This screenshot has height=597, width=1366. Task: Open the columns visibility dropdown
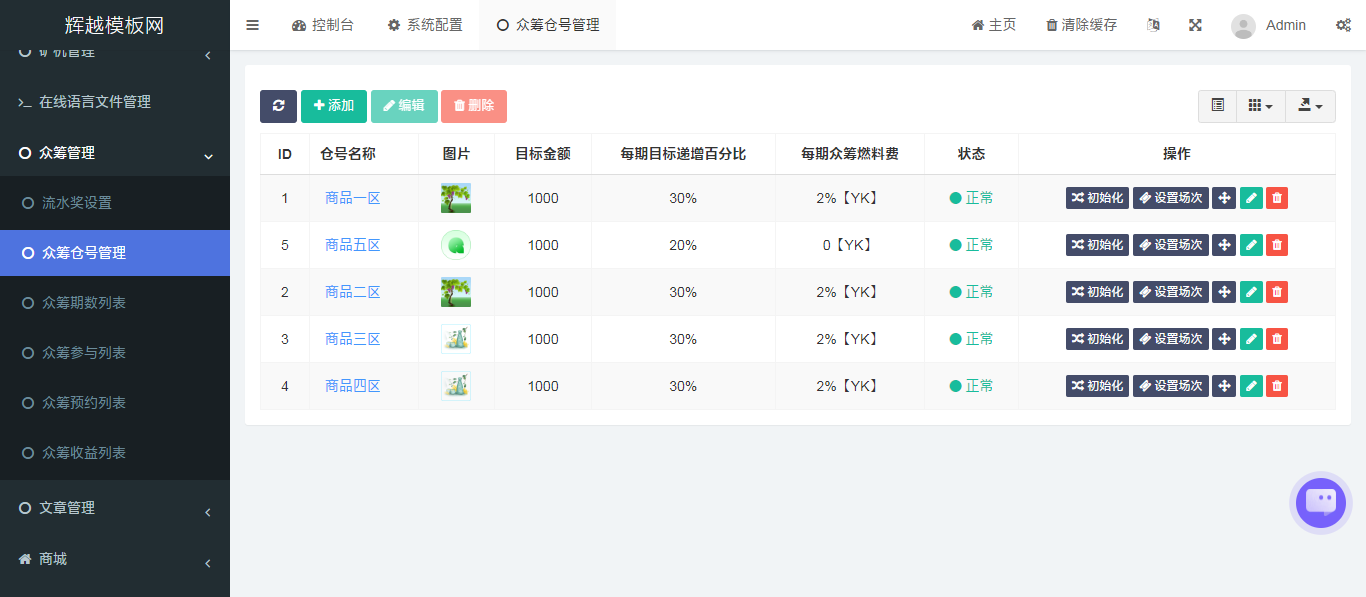[x=1260, y=106]
